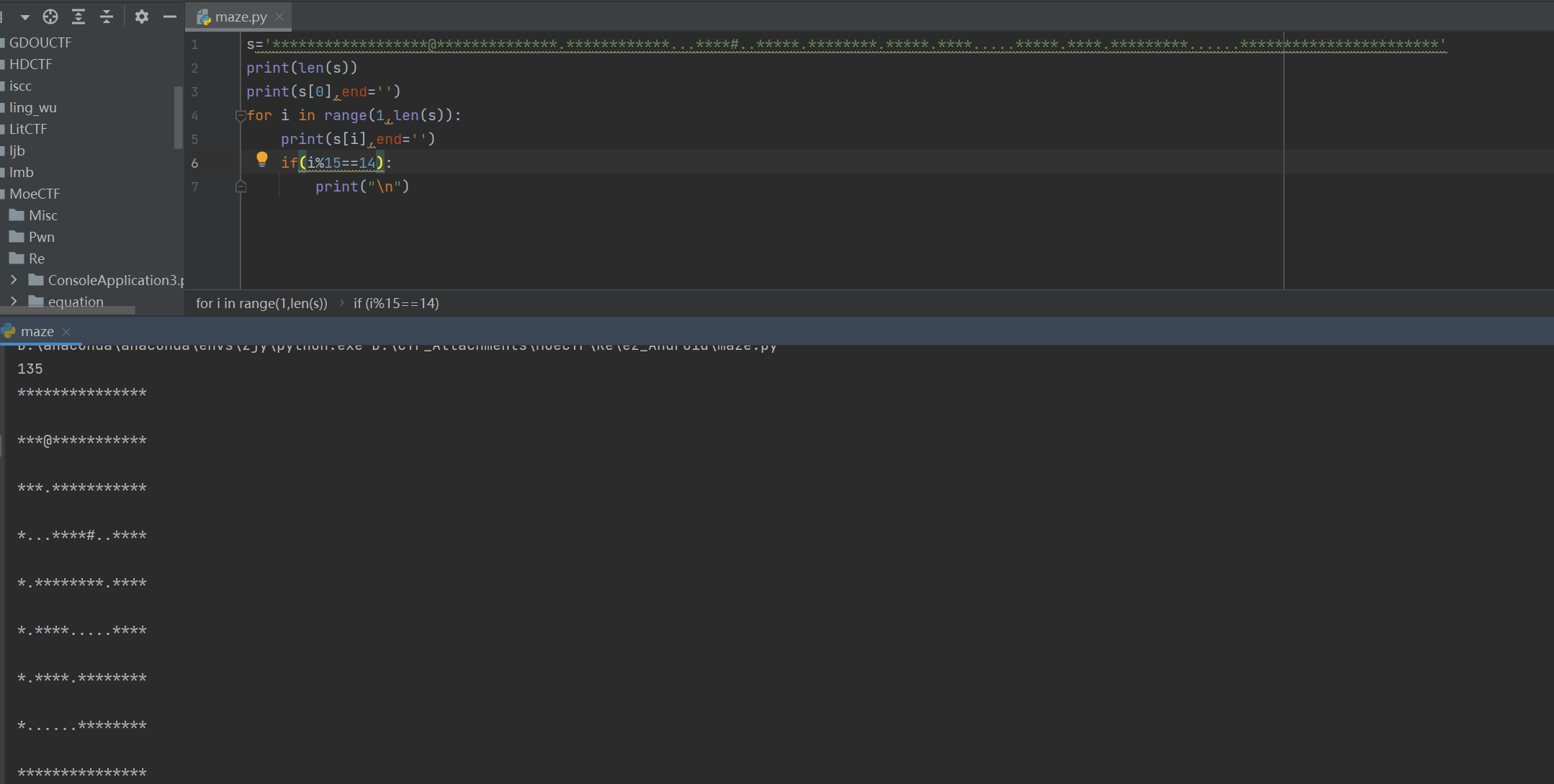The width and height of the screenshot is (1554, 784).
Task: Click breadcrumb 'for i in range(1,len(s))'
Action: pyautogui.click(x=261, y=303)
